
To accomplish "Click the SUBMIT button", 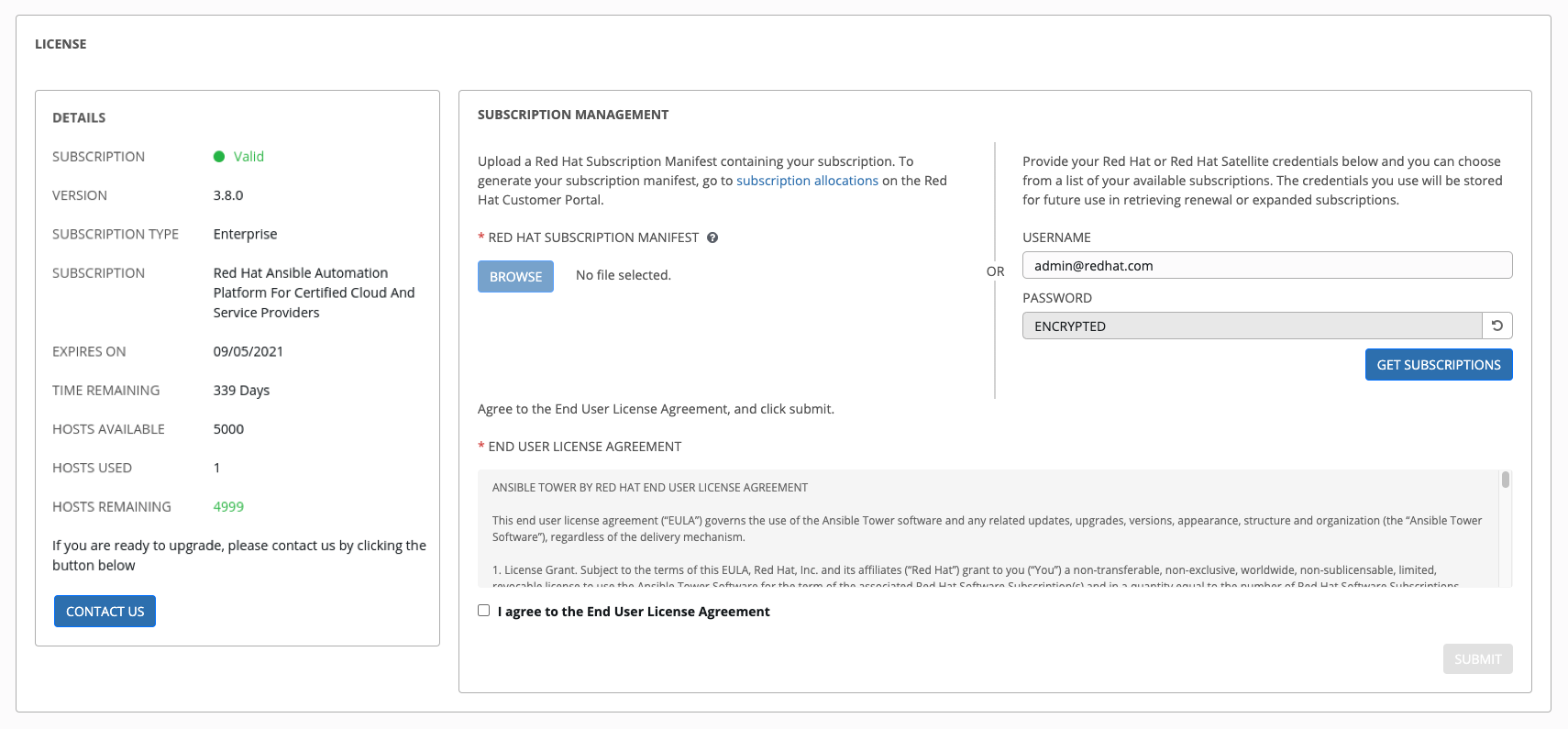I will 1477,658.
